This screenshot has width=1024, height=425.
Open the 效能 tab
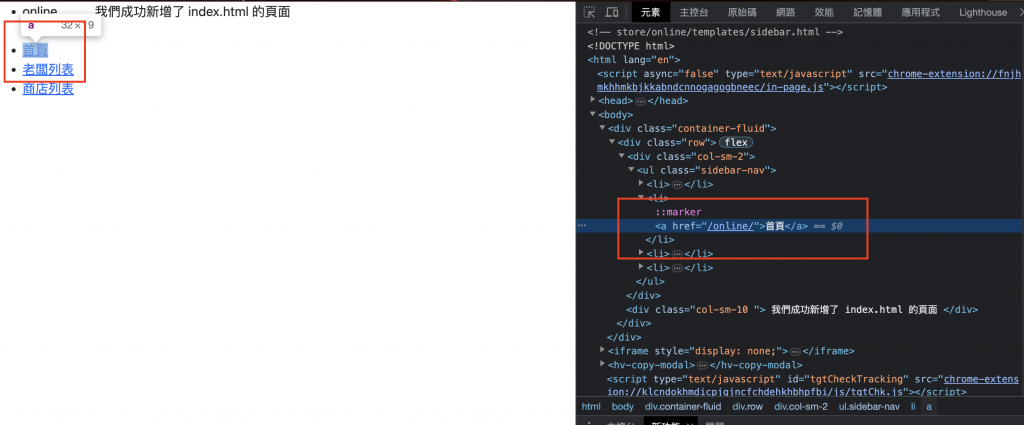click(x=824, y=12)
